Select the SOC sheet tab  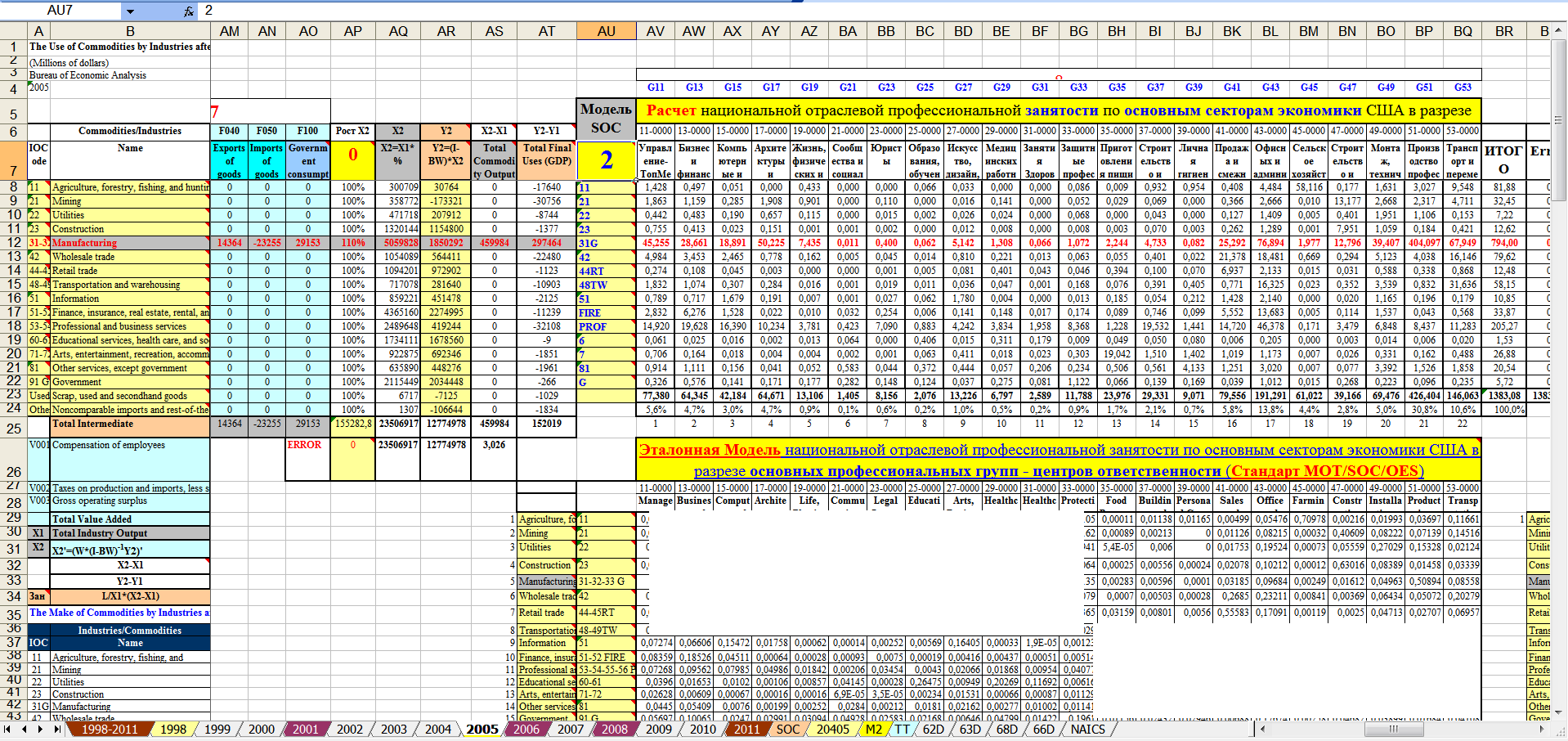(787, 729)
